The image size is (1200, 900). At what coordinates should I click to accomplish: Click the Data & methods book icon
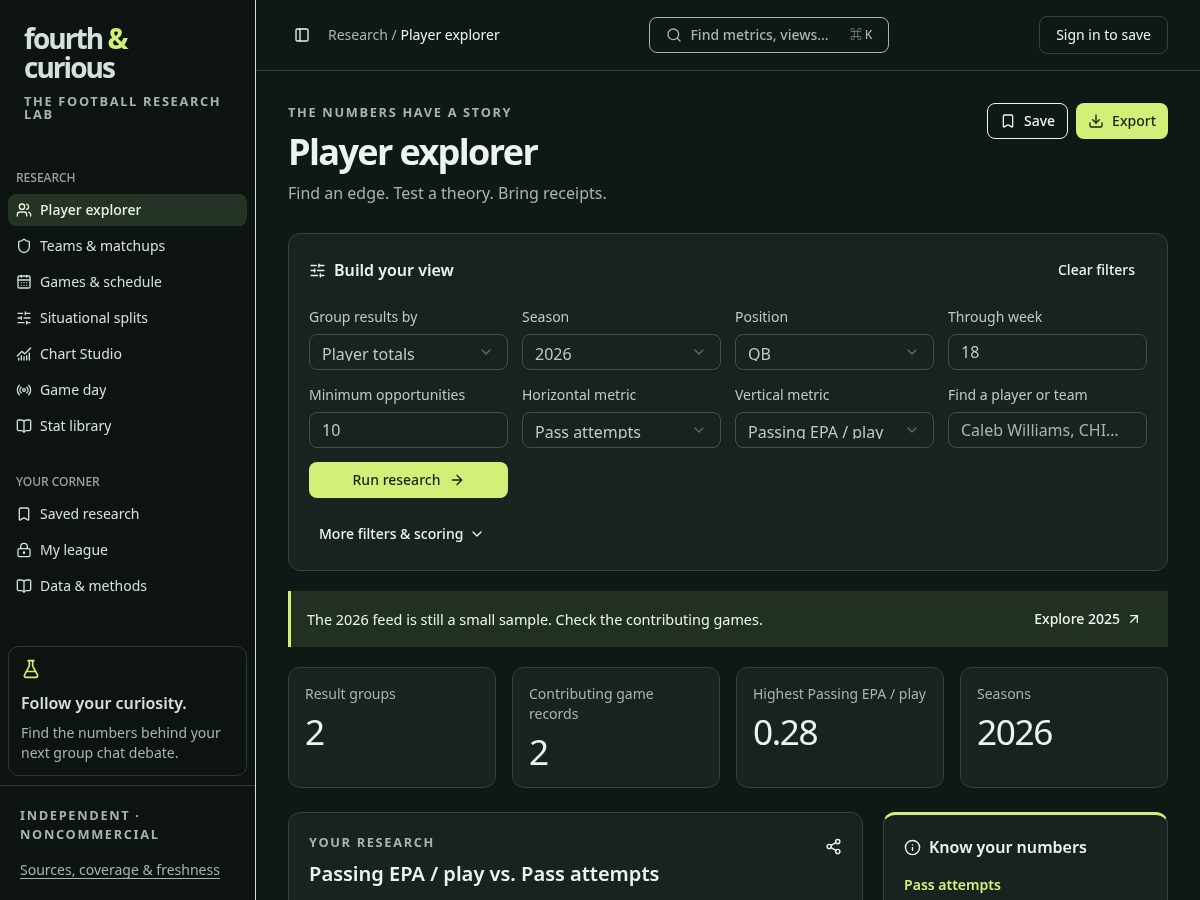24,586
